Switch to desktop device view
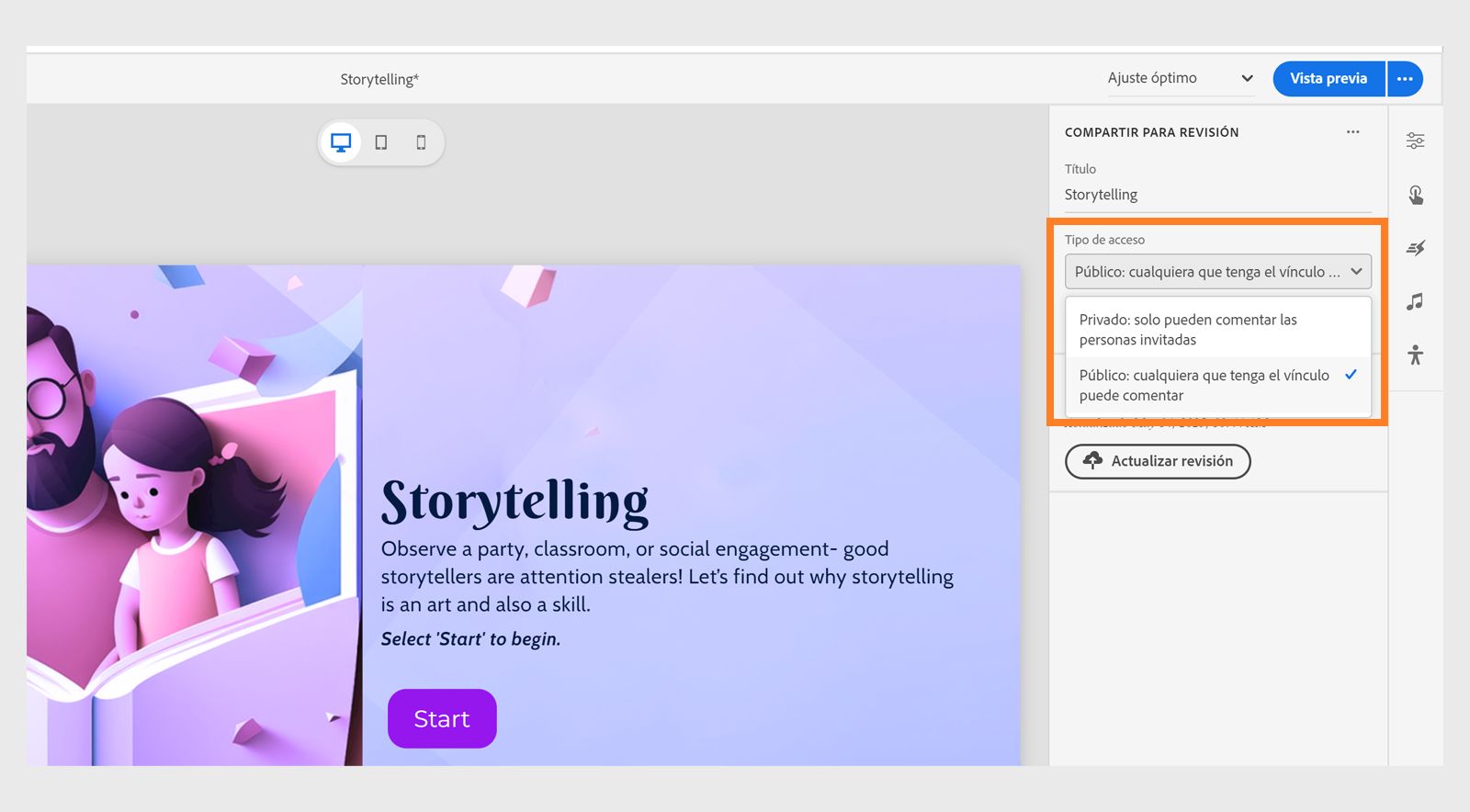The width and height of the screenshot is (1470, 812). click(341, 142)
